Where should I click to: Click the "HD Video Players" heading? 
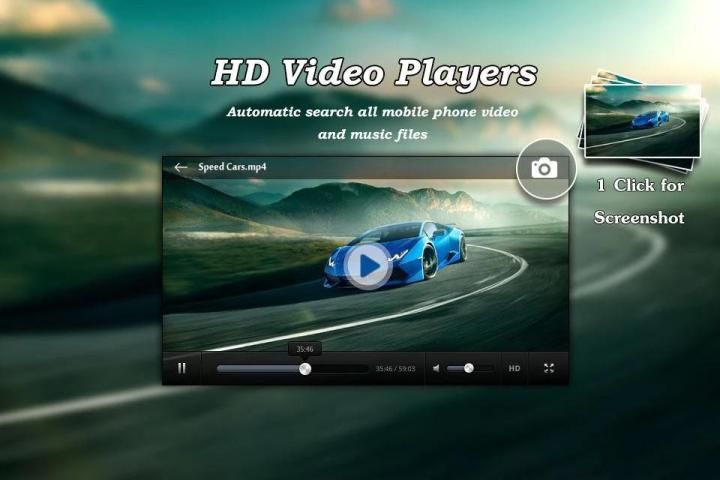pos(373,73)
